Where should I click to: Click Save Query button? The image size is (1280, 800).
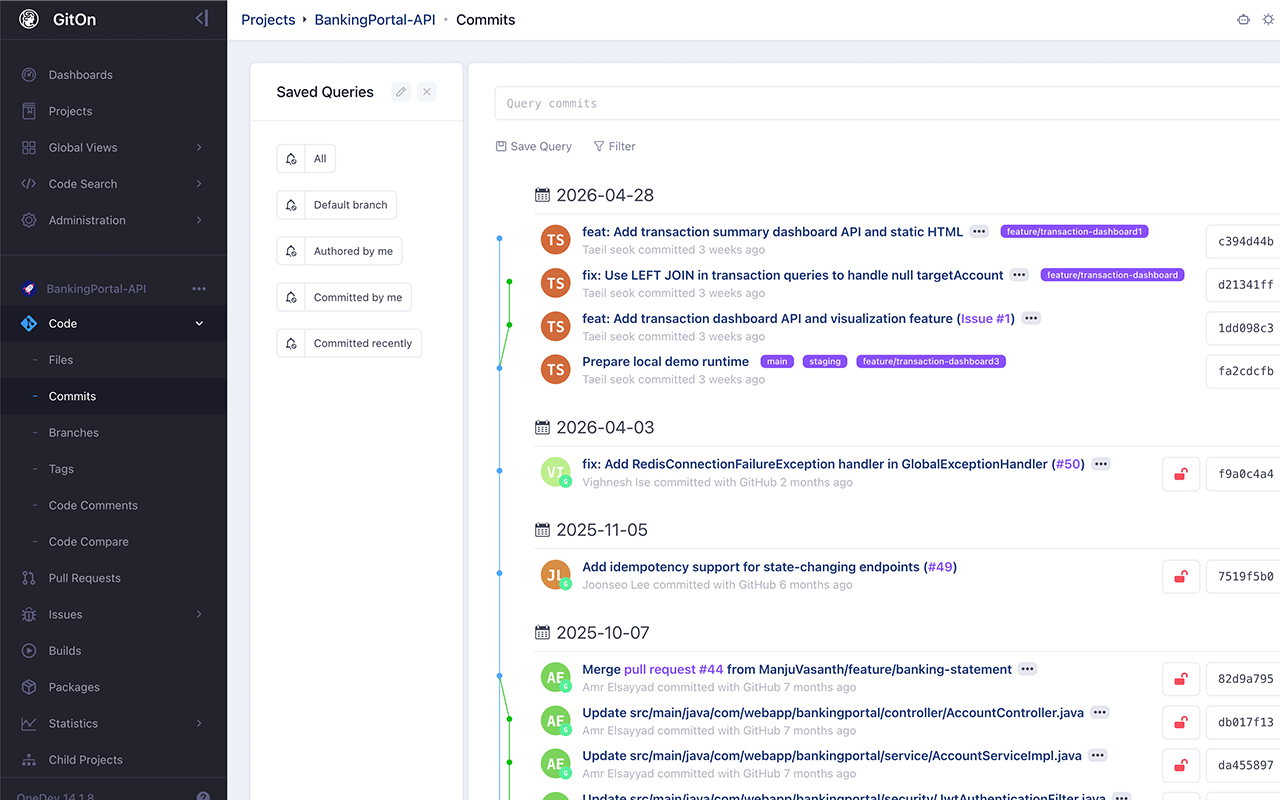pyautogui.click(x=534, y=146)
